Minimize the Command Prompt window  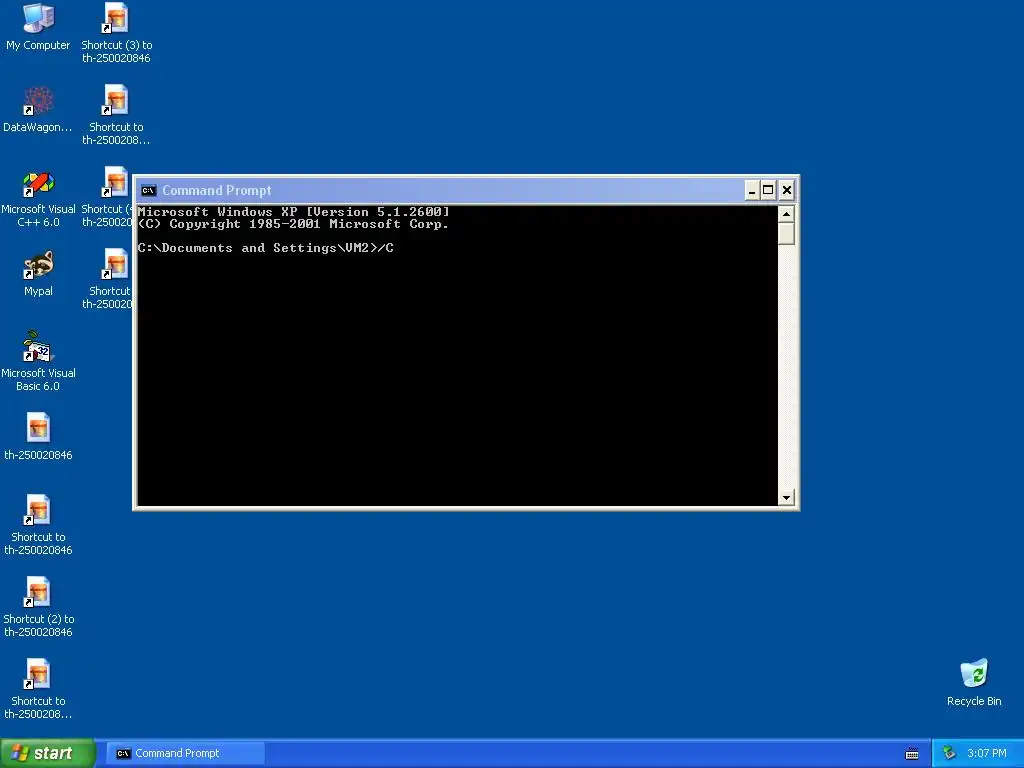pyautogui.click(x=752, y=190)
